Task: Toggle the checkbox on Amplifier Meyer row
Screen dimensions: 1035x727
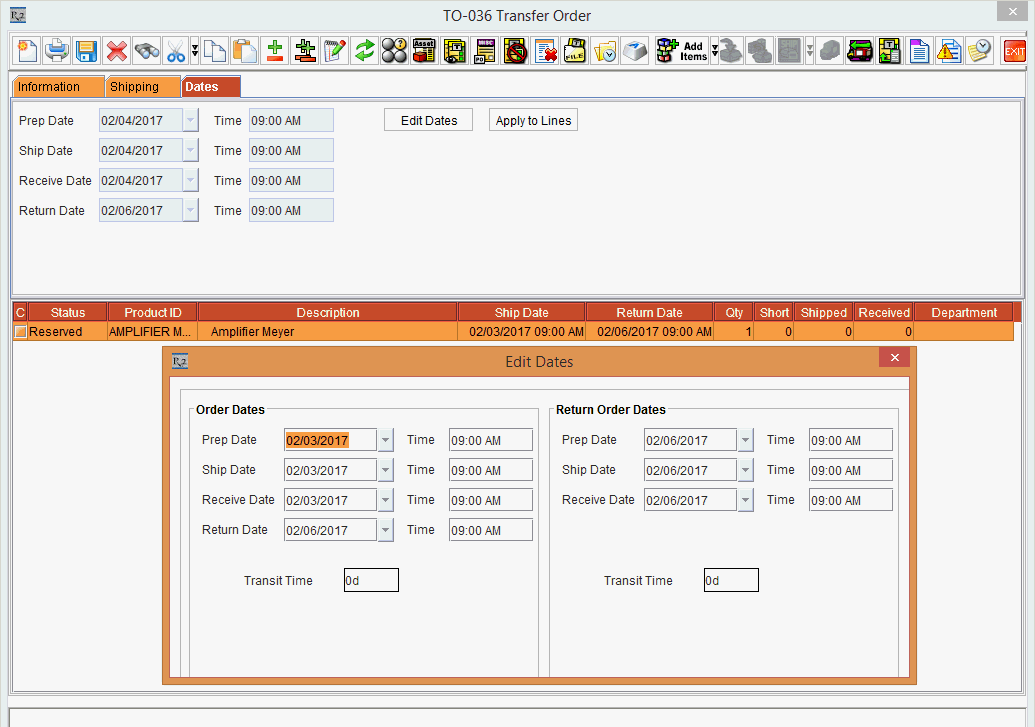Action: point(20,332)
